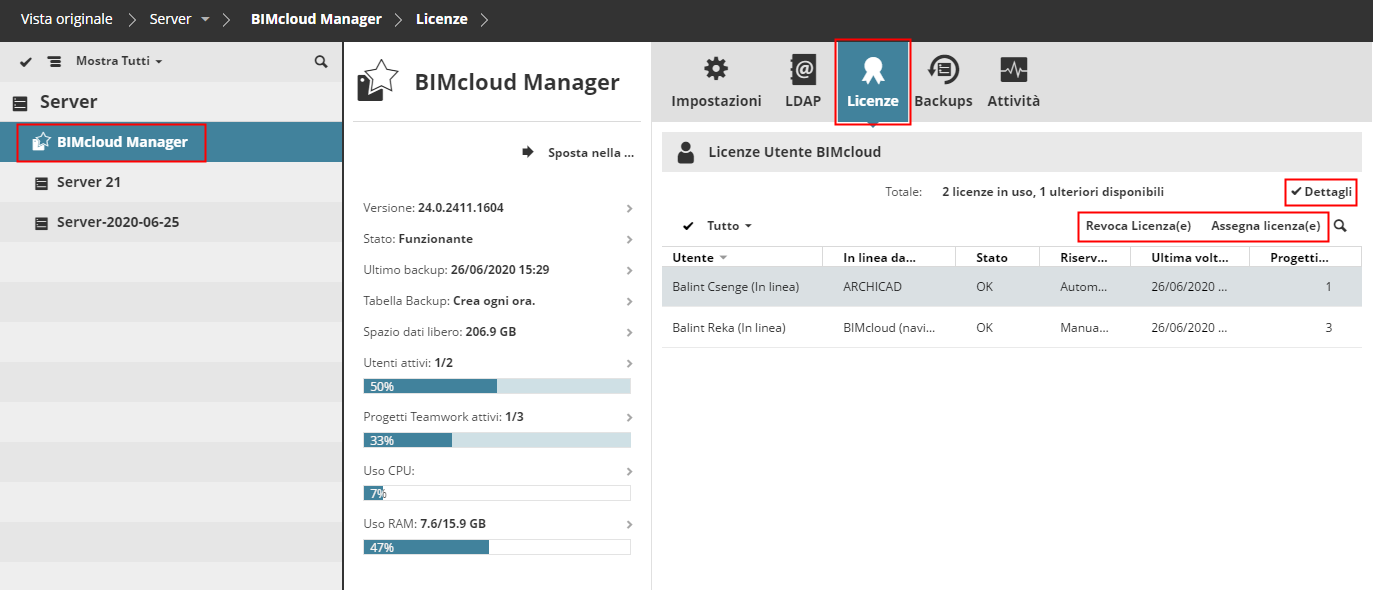1373x590 pixels.
Task: Open the Tutto filter dropdown
Action: click(x=729, y=226)
